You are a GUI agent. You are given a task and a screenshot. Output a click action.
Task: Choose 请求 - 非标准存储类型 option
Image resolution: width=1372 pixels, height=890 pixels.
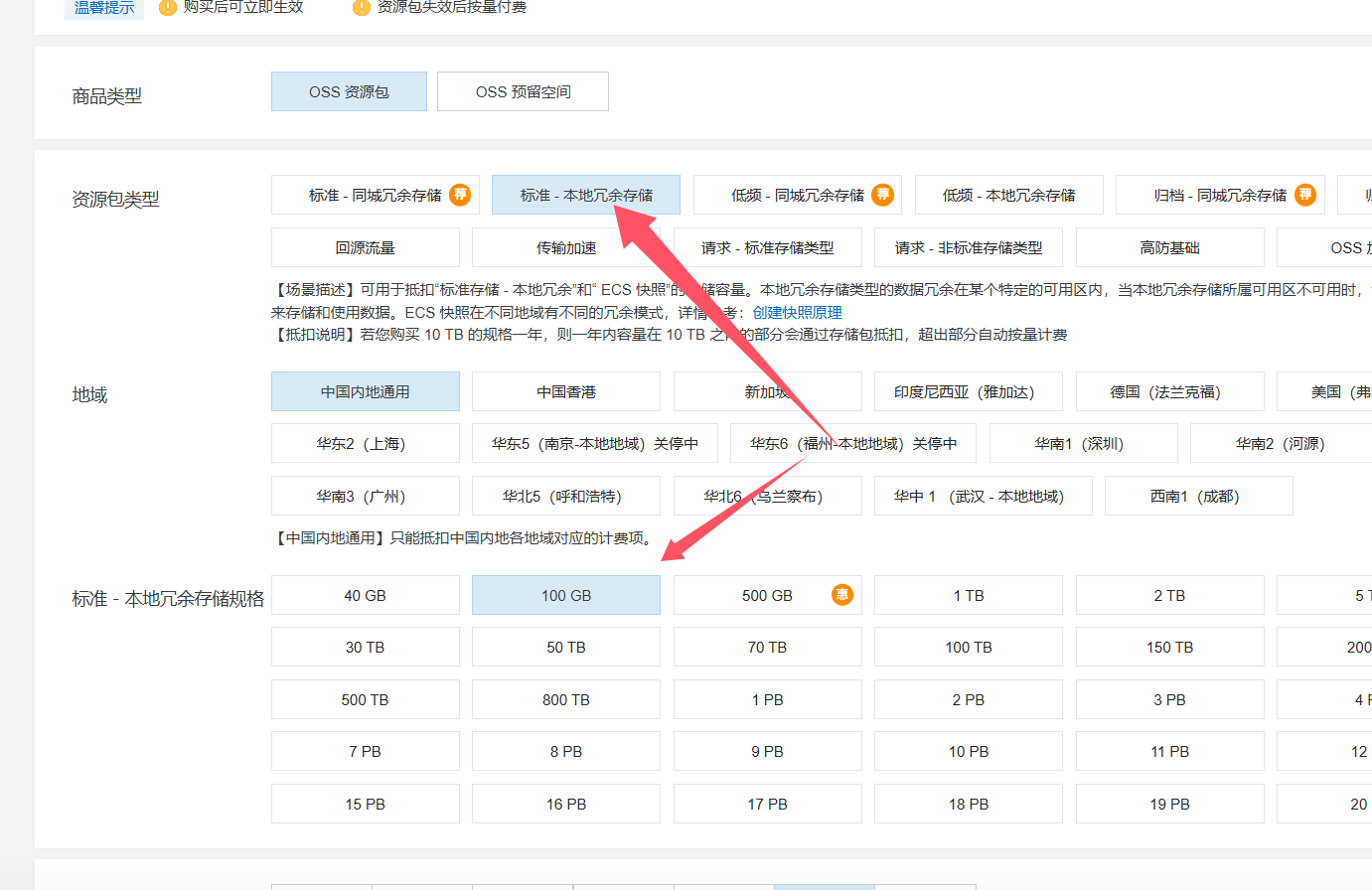969,247
